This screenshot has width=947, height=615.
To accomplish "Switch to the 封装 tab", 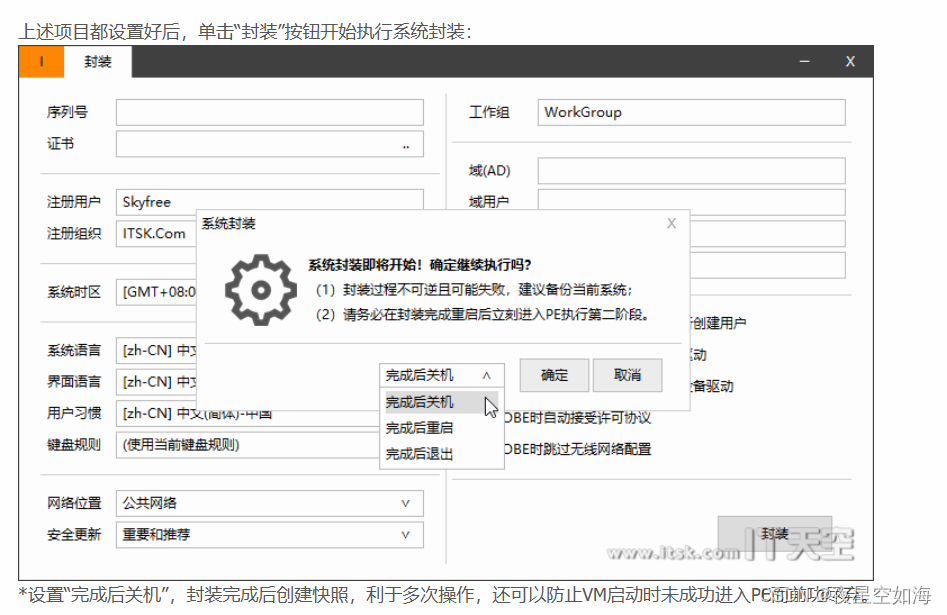I will pyautogui.click(x=98, y=62).
